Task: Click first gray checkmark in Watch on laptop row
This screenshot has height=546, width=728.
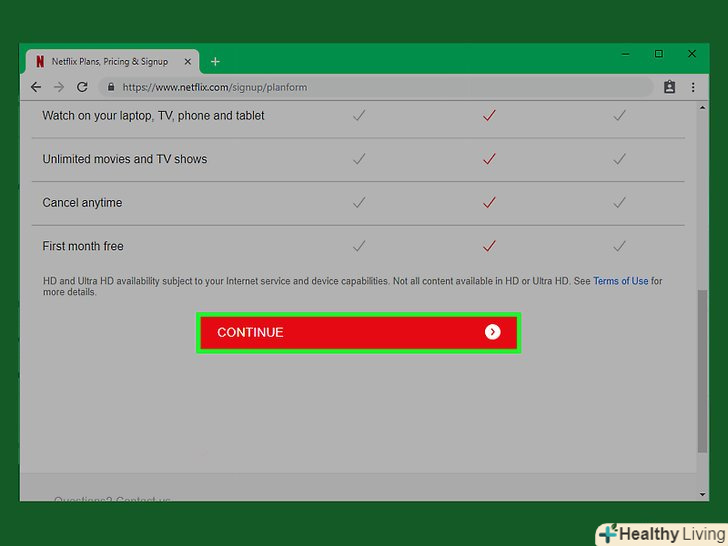Action: point(359,115)
